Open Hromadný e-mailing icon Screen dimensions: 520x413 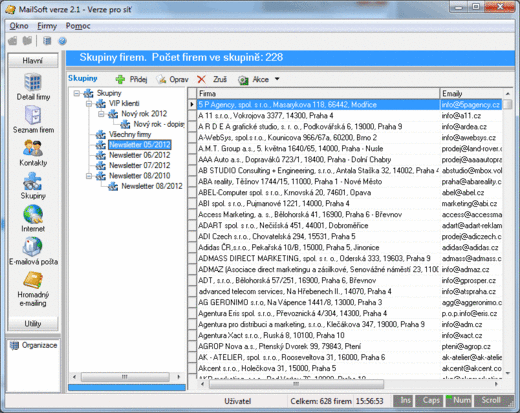coord(33,280)
